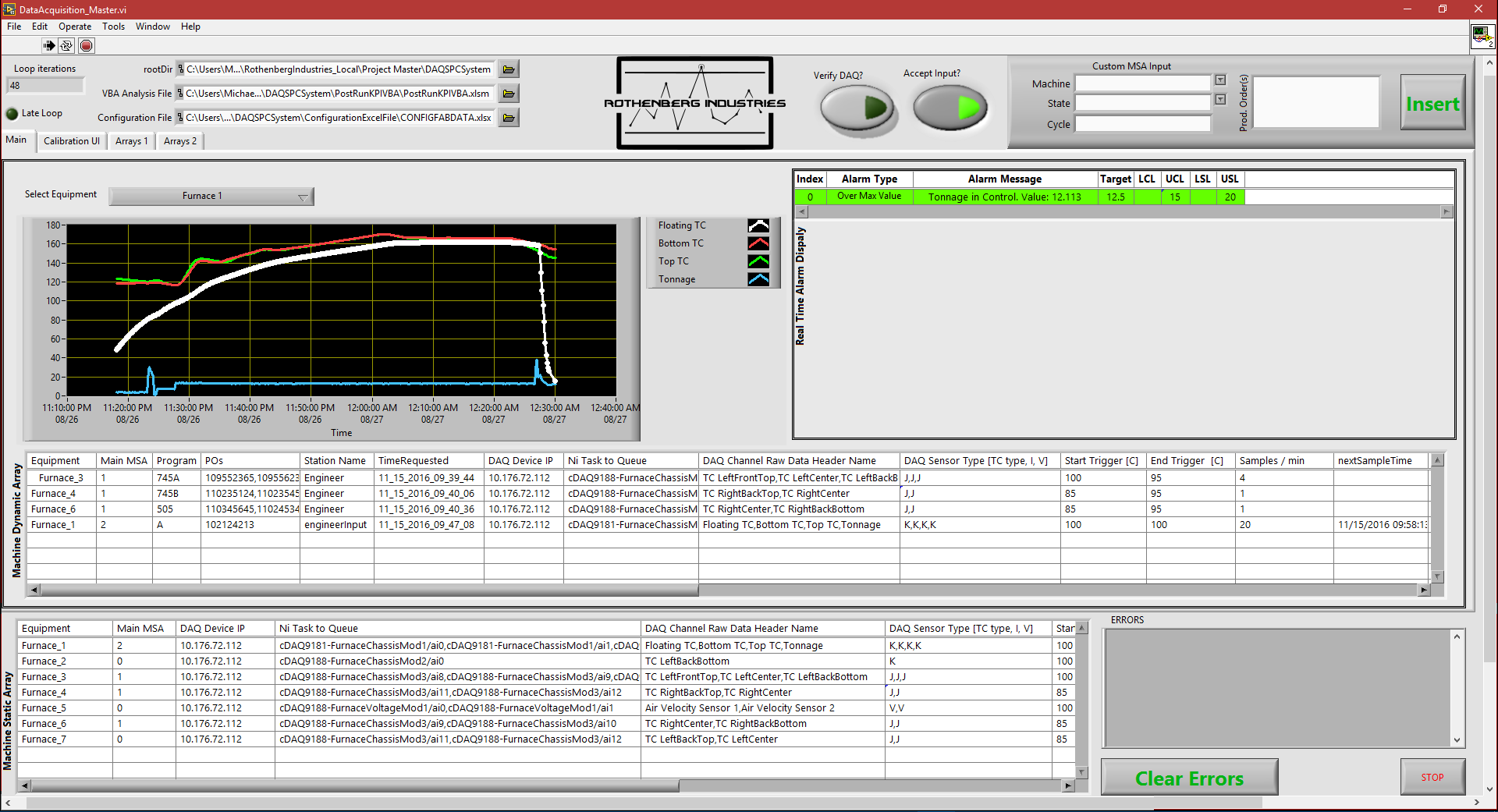The height and width of the screenshot is (812, 1498).
Task: Click the Rothenberg Industries logo
Action: coord(695,103)
